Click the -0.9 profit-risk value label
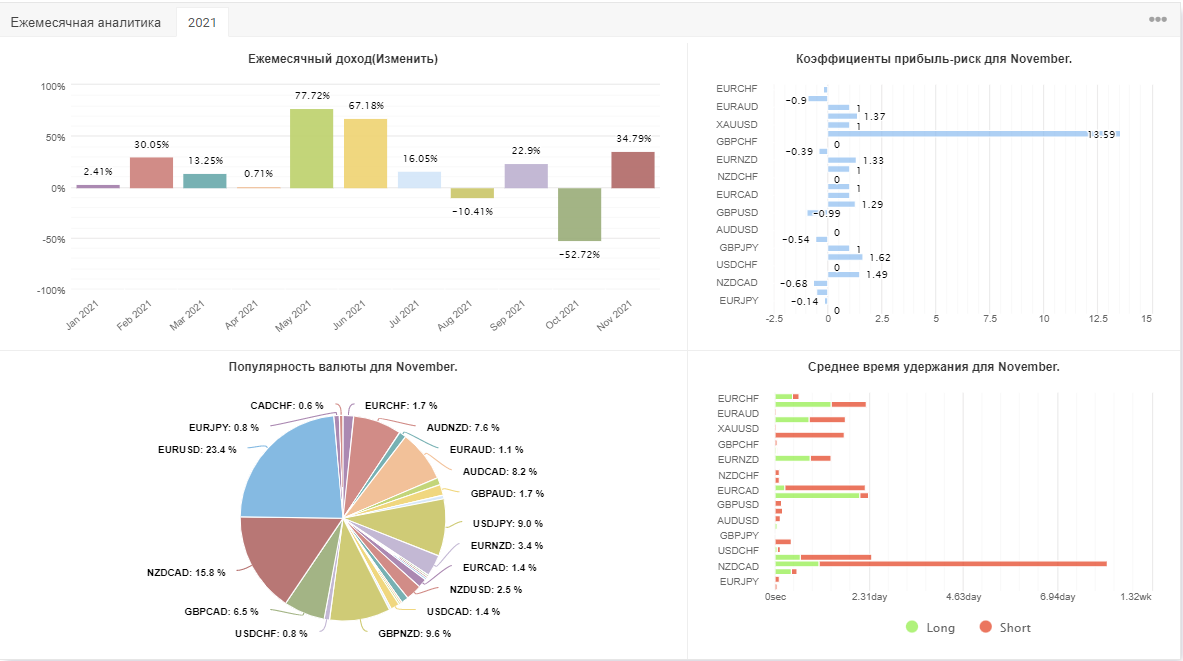This screenshot has width=1183, height=661. coord(796,100)
